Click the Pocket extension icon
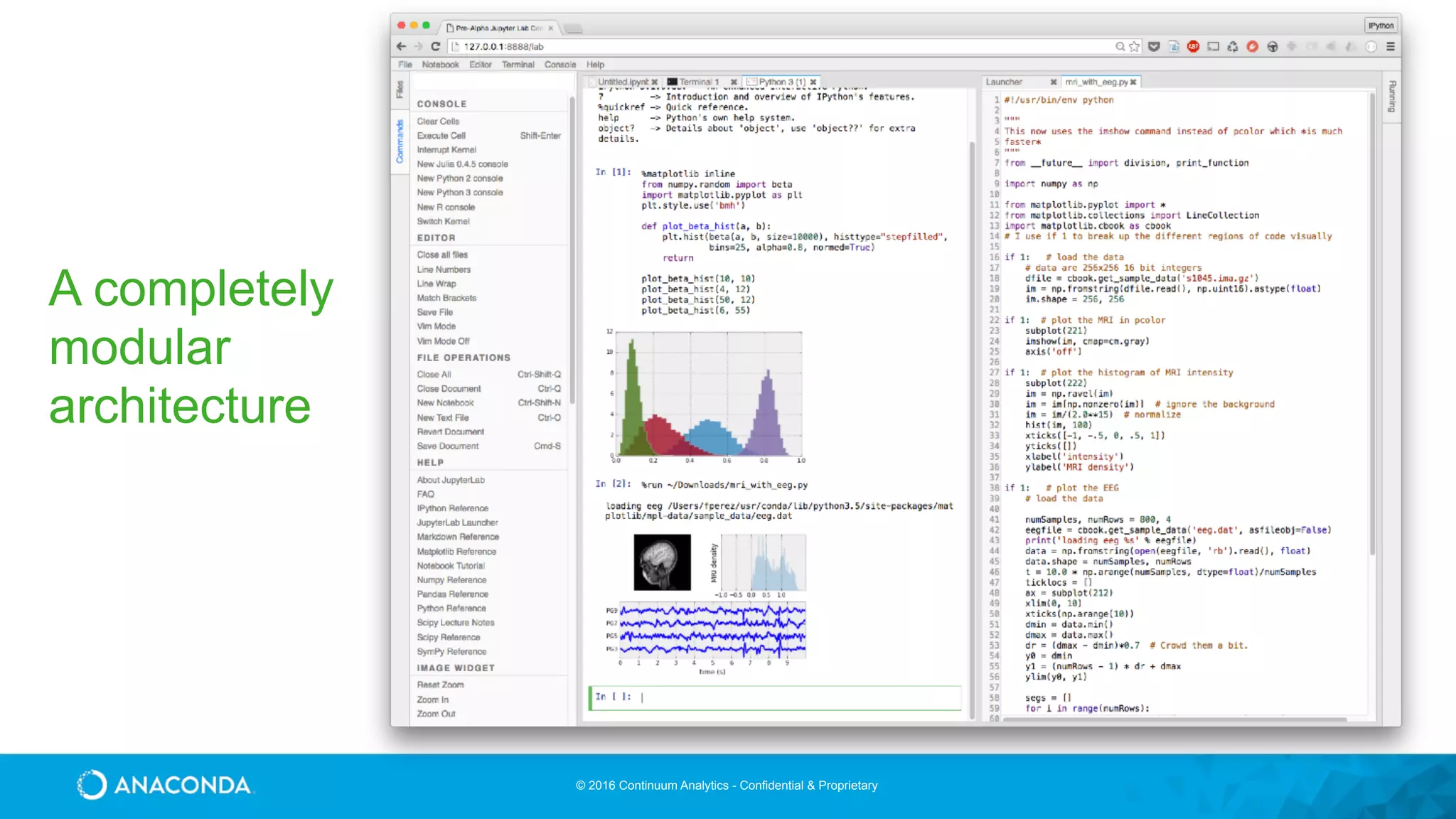 [x=1154, y=46]
